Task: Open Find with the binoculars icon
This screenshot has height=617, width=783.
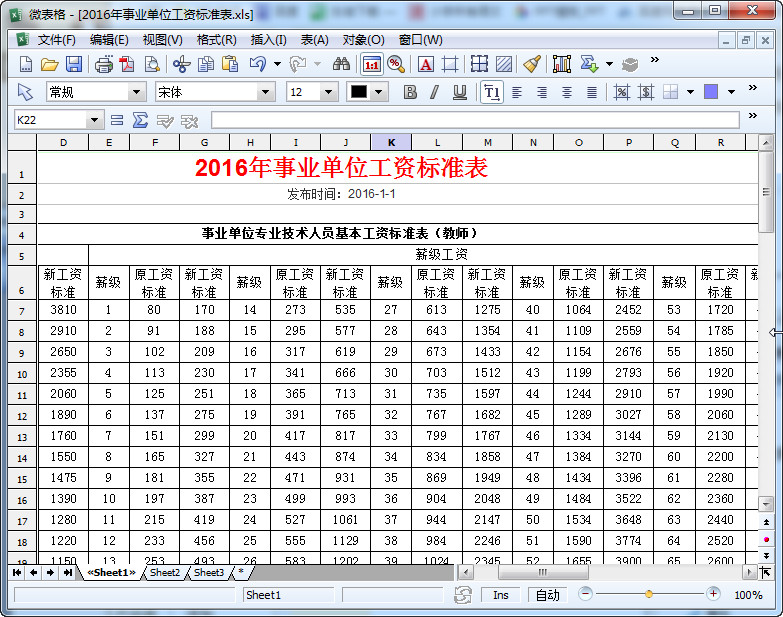Action: [342, 64]
